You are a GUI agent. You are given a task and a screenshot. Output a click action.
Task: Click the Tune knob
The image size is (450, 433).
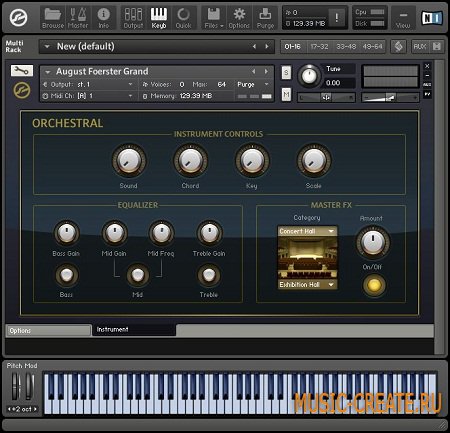coord(309,76)
